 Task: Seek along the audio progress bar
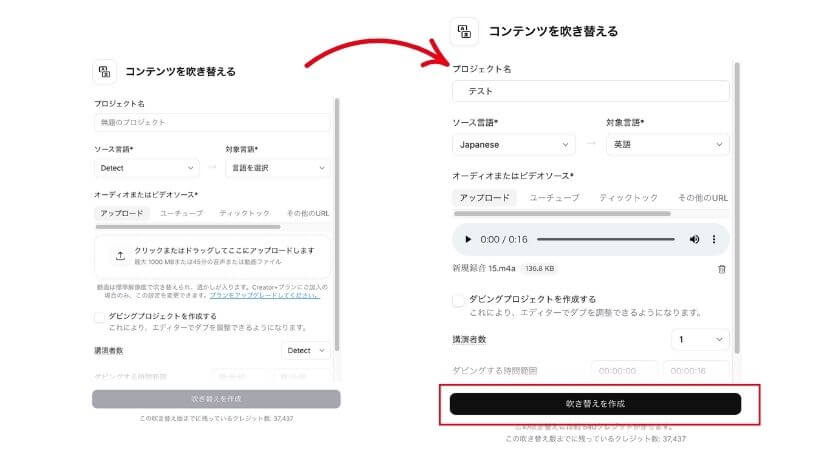(606, 239)
